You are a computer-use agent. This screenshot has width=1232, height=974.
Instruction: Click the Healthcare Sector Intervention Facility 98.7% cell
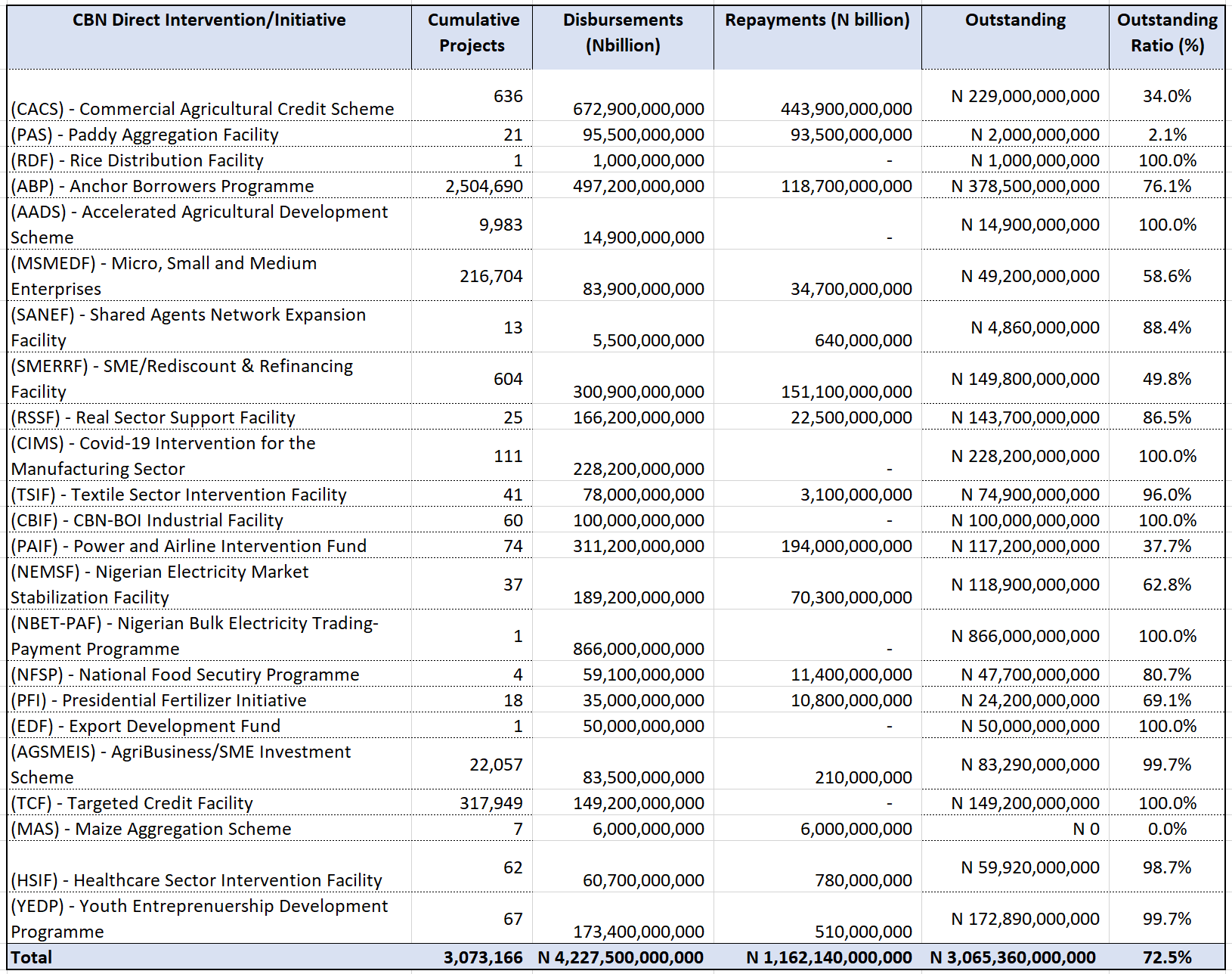coord(1167,867)
